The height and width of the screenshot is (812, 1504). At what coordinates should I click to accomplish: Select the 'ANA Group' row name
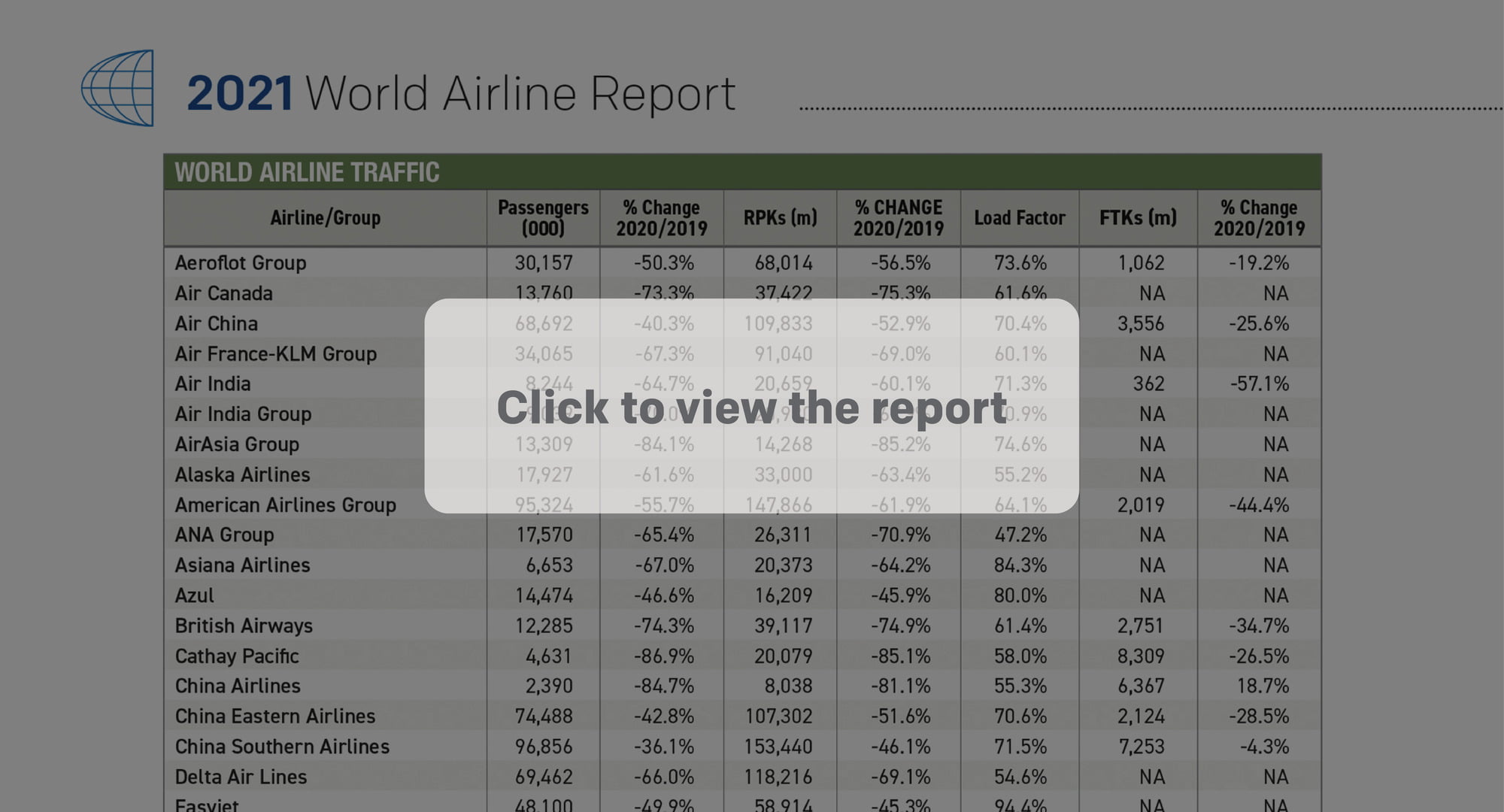(224, 535)
